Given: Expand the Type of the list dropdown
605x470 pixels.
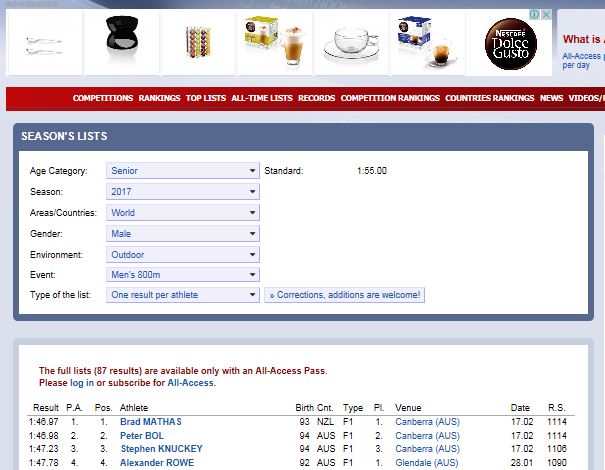Looking at the screenshot, I should [x=182, y=296].
